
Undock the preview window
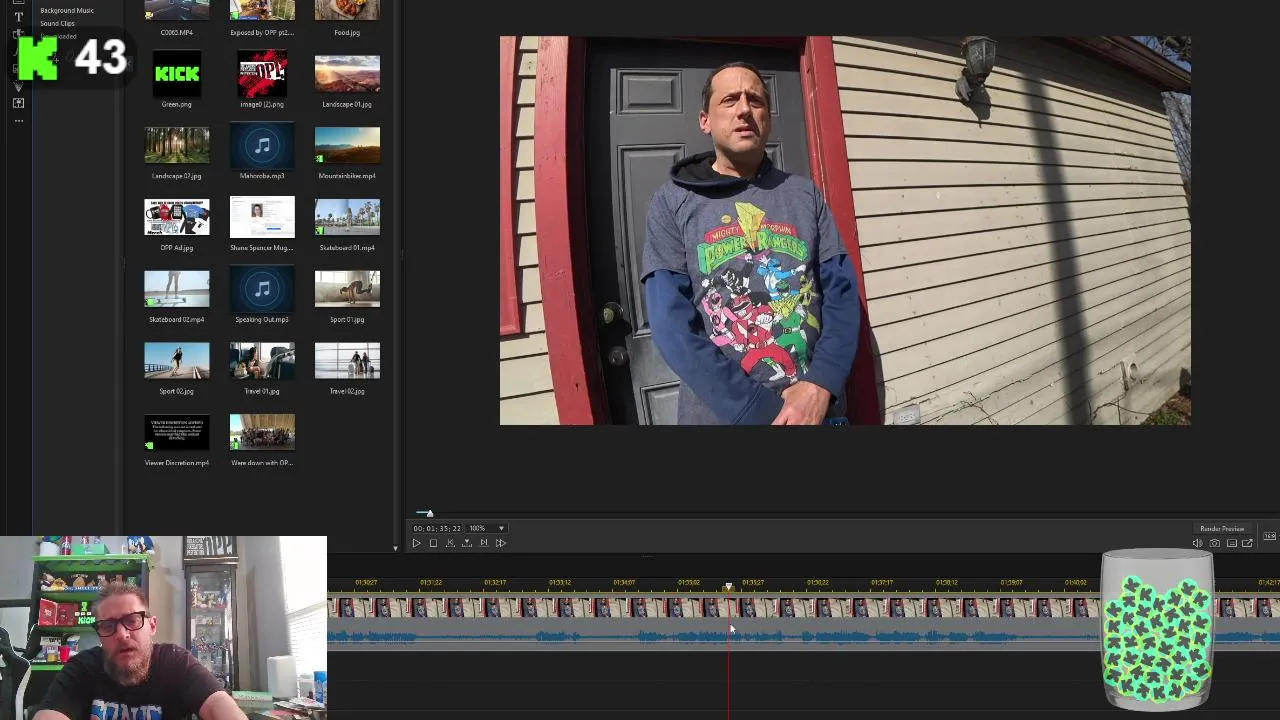tap(1247, 543)
